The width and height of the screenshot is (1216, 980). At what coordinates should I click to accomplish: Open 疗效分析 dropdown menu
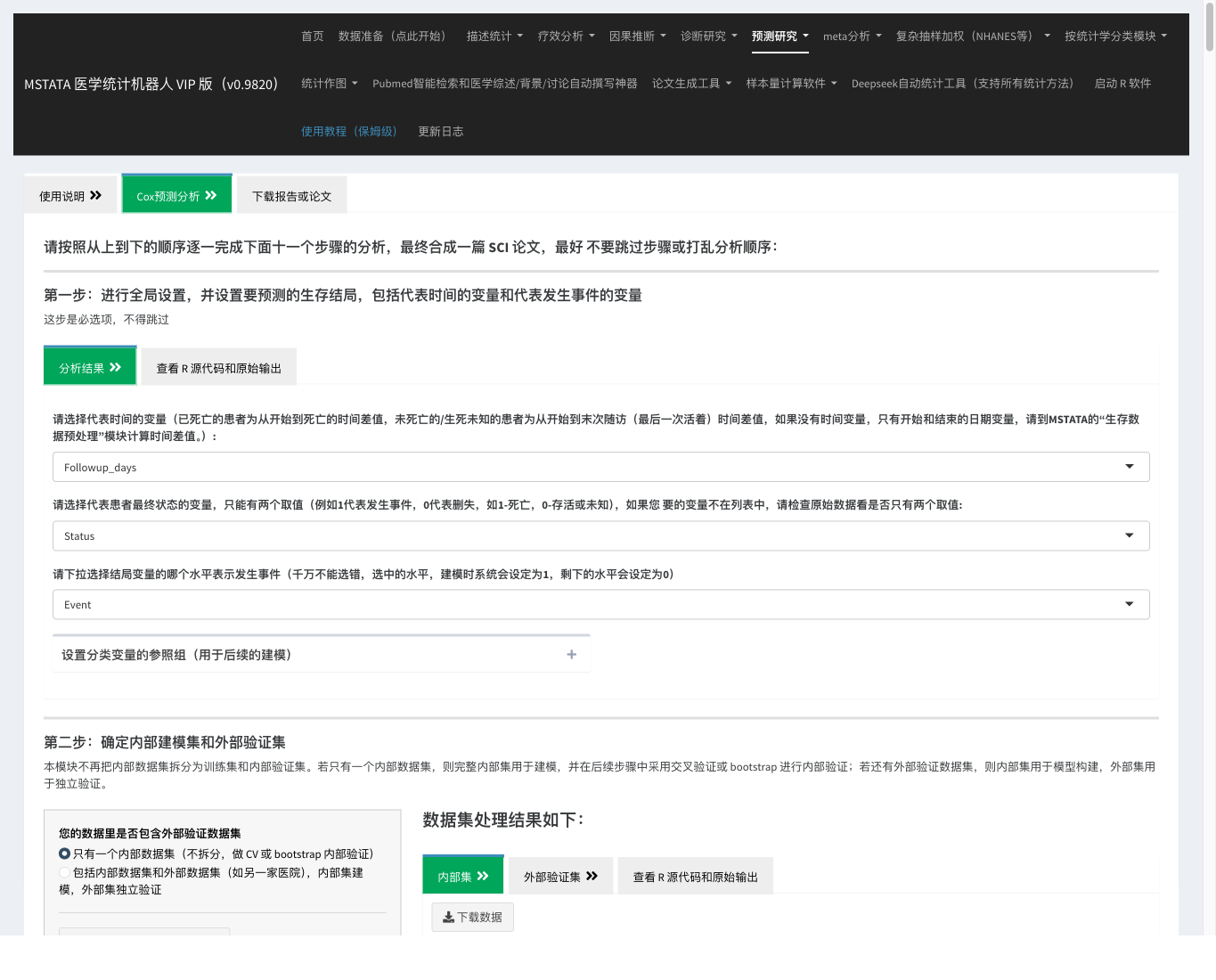[566, 36]
